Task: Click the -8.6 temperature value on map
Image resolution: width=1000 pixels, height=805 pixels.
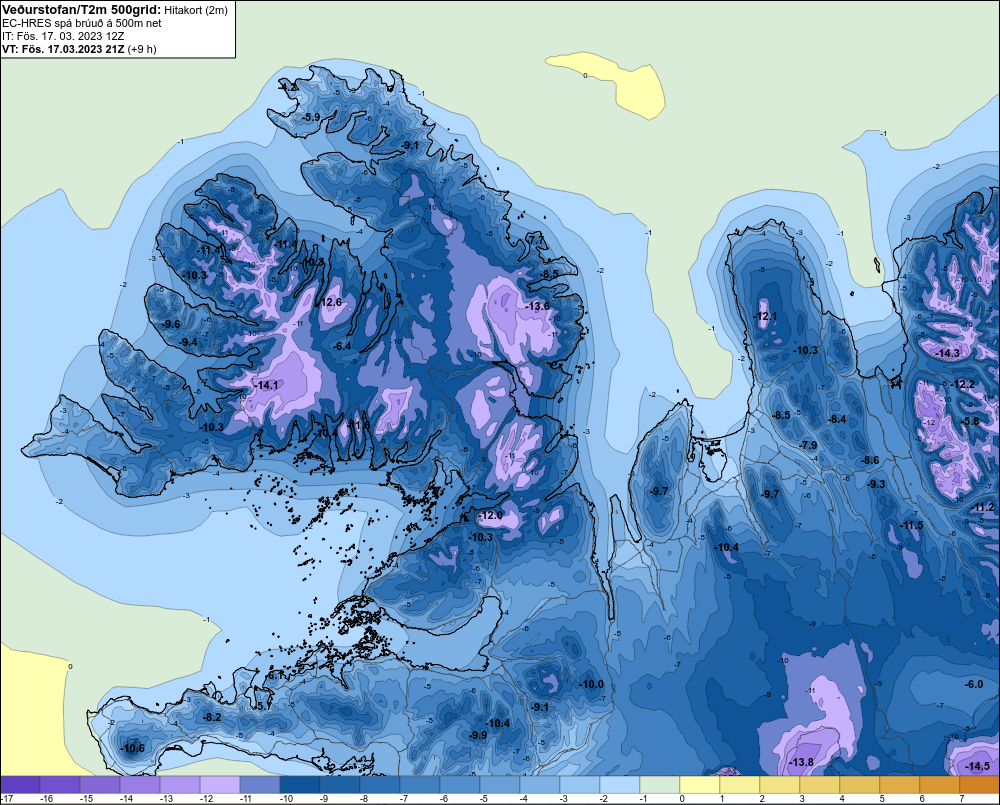Action: pyautogui.click(x=870, y=460)
